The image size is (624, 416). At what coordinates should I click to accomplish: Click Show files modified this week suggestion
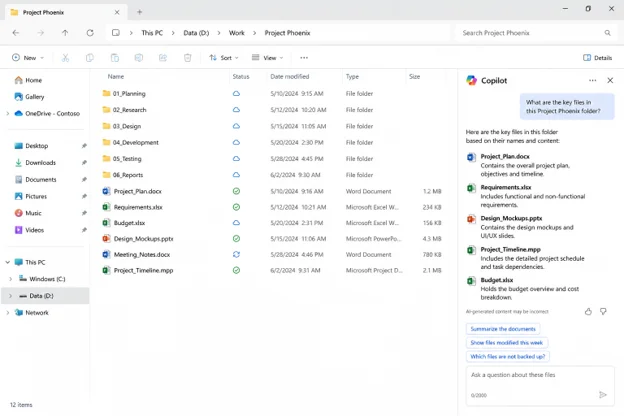click(x=507, y=343)
